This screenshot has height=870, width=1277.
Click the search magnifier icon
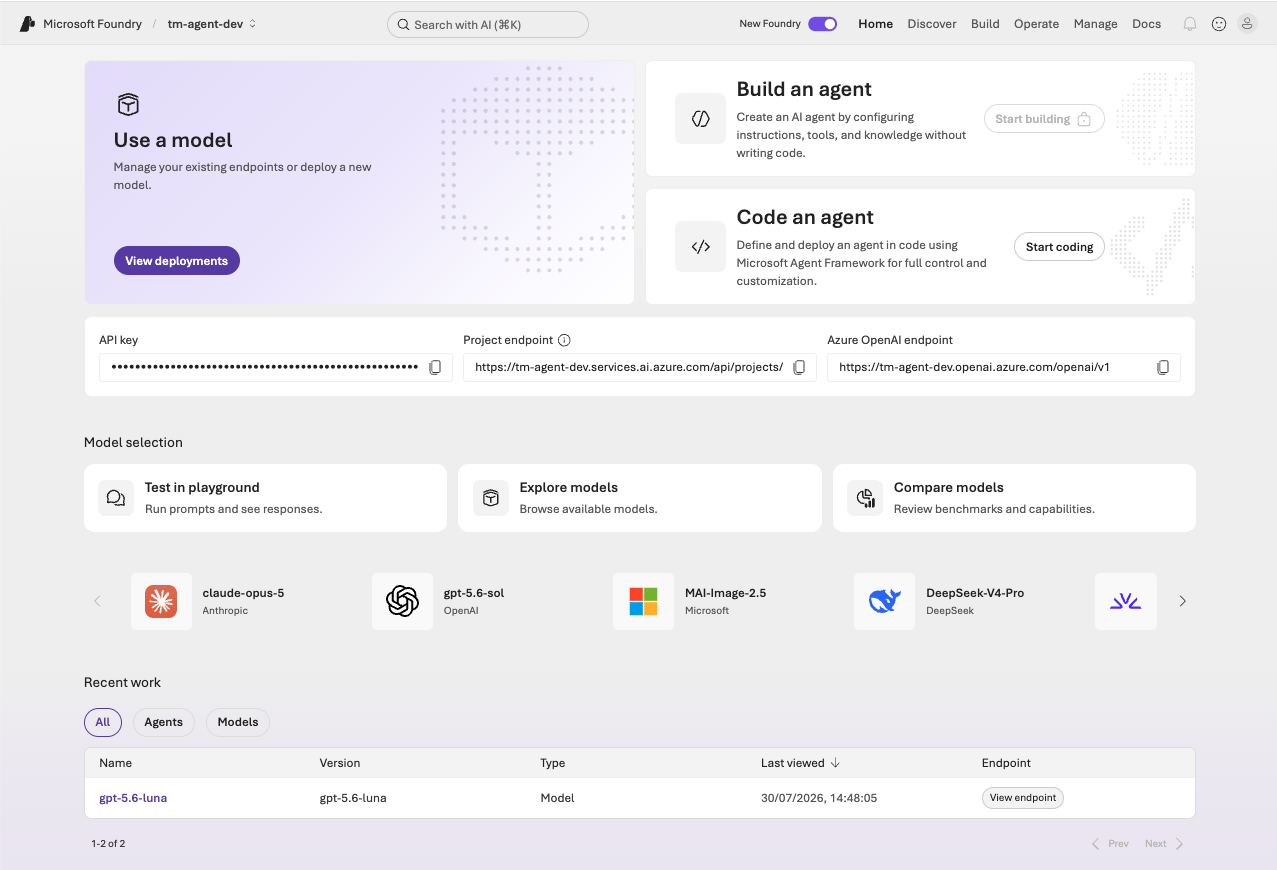pyautogui.click(x=403, y=25)
